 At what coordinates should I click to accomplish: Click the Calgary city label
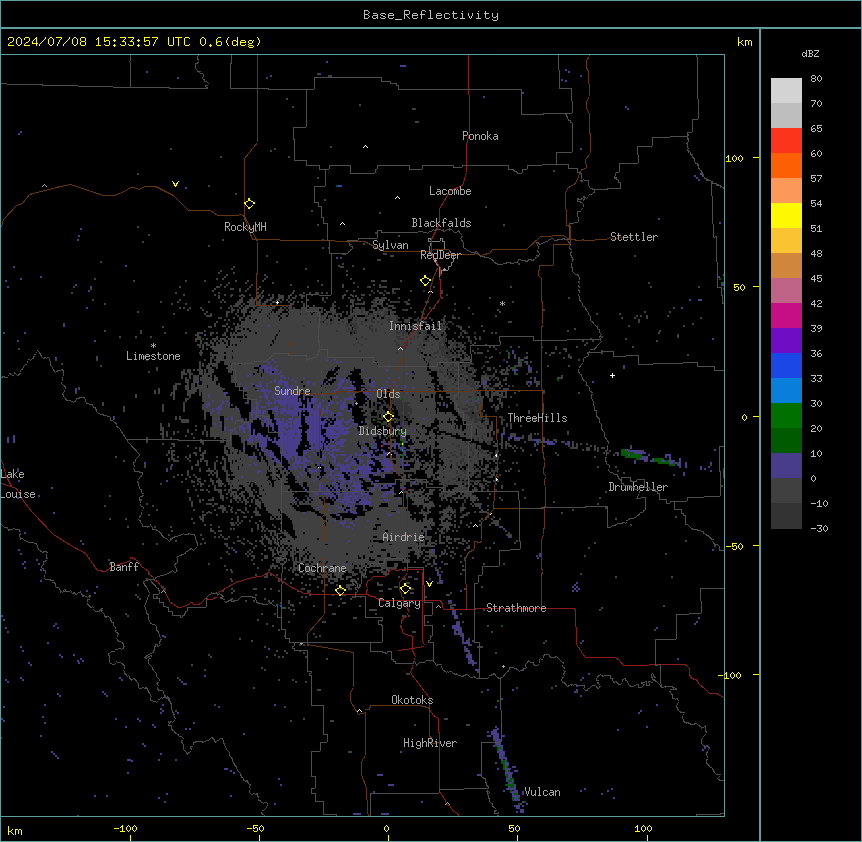pyautogui.click(x=399, y=603)
